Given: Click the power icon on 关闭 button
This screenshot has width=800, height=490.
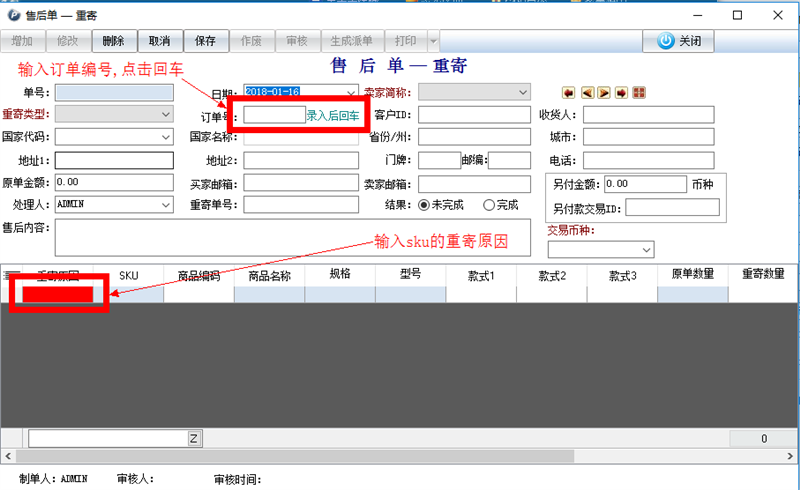Looking at the screenshot, I should pyautogui.click(x=666, y=41).
